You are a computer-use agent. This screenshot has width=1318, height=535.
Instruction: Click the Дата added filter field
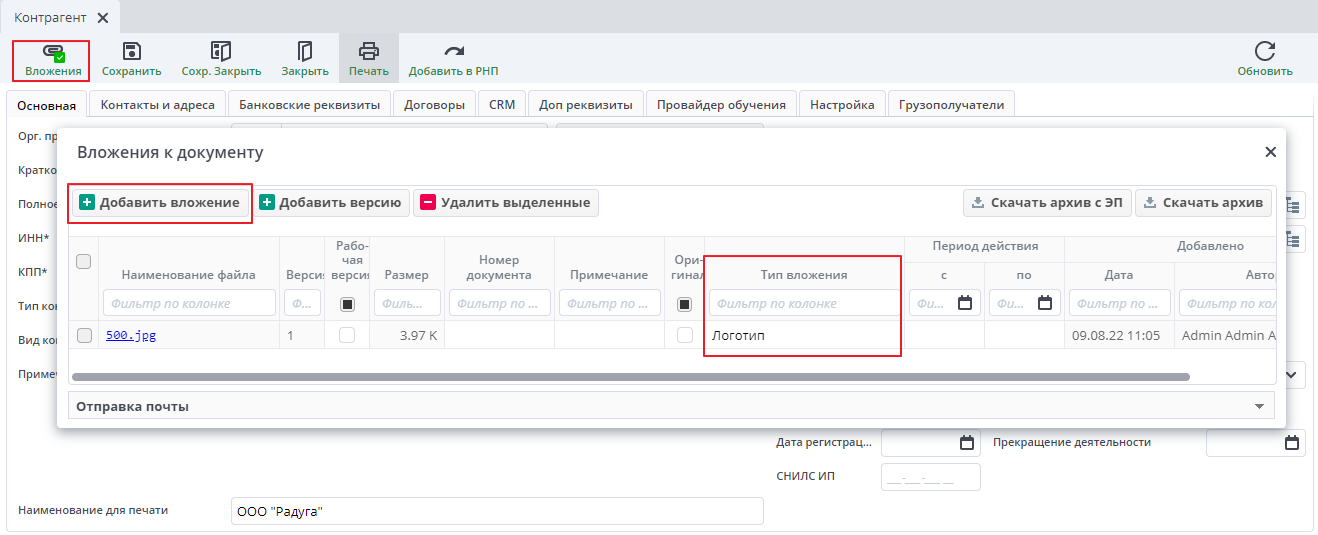point(1120,303)
